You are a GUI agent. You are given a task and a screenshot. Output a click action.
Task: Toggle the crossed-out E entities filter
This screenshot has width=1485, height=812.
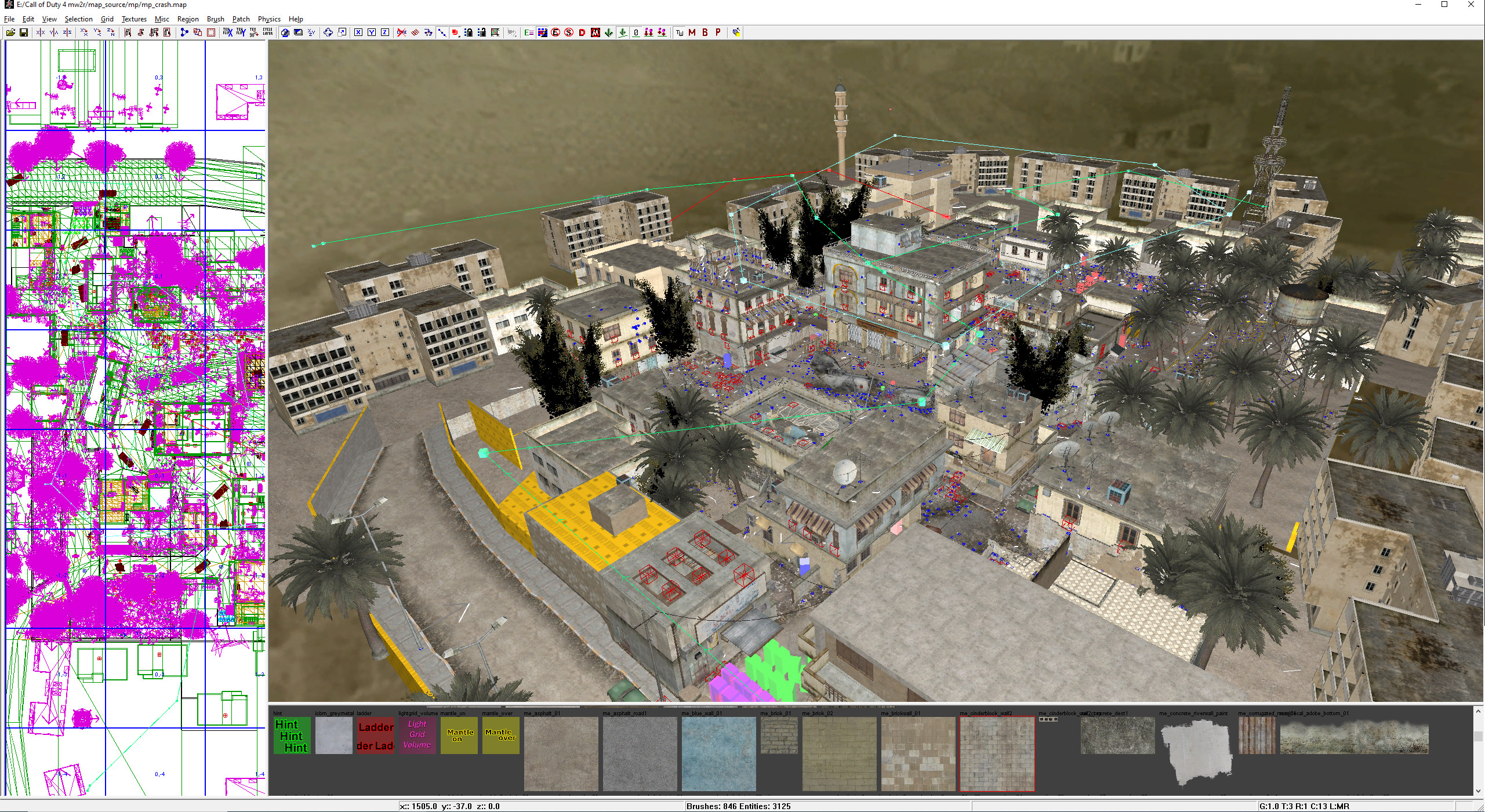click(x=555, y=32)
